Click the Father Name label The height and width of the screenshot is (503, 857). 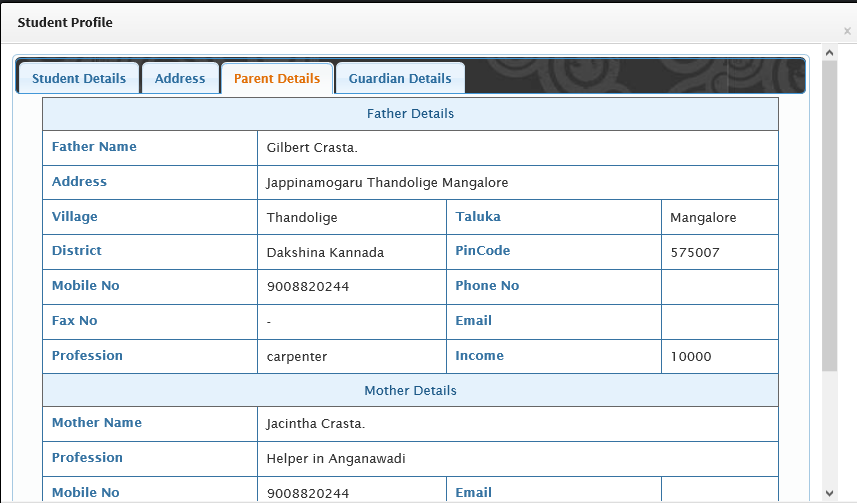(x=94, y=147)
